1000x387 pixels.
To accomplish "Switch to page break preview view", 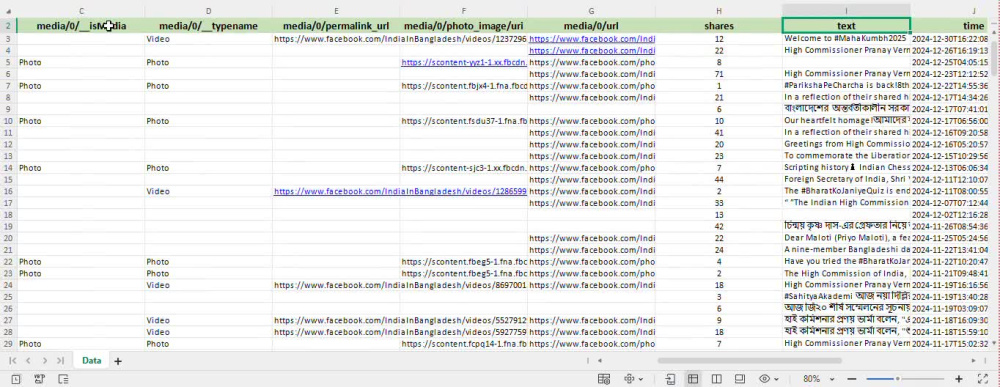I will (x=717, y=379).
